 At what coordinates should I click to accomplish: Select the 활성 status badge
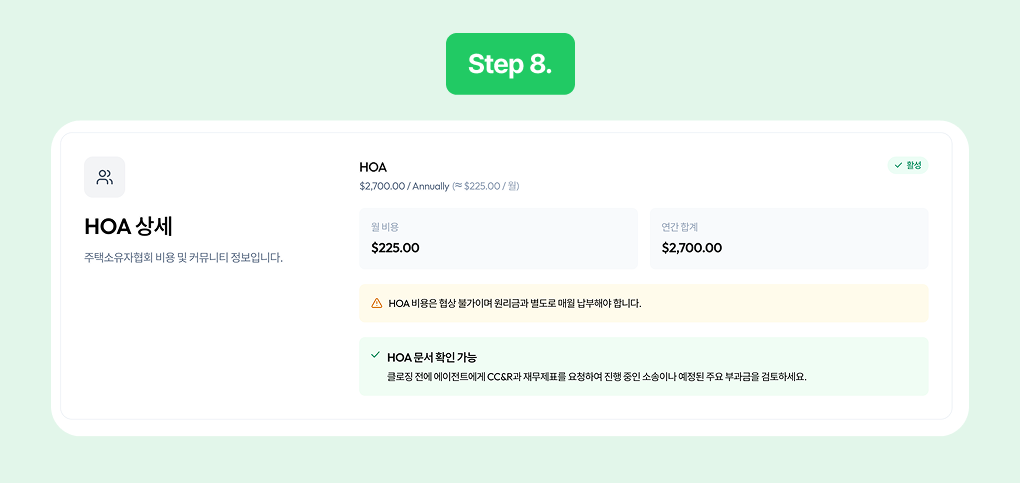pos(908,165)
